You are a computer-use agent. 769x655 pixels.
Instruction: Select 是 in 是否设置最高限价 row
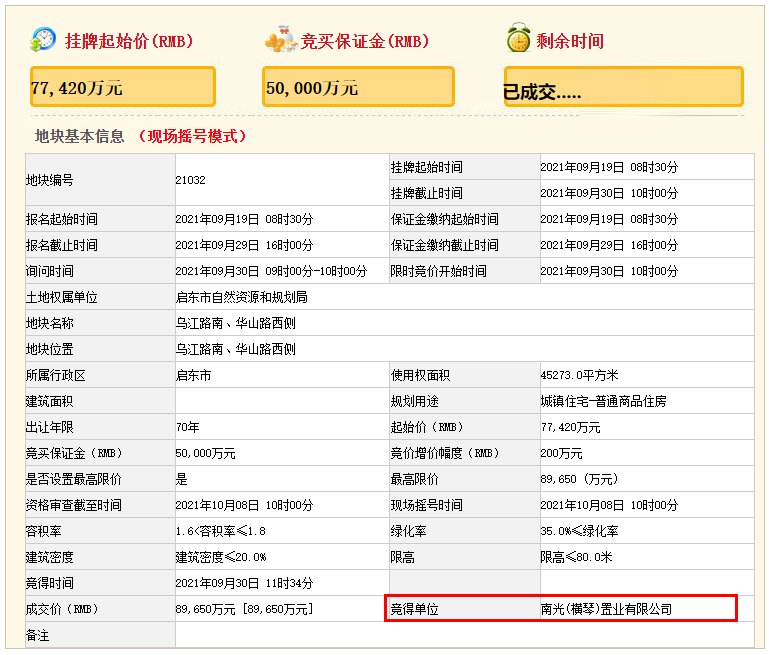click(181, 479)
